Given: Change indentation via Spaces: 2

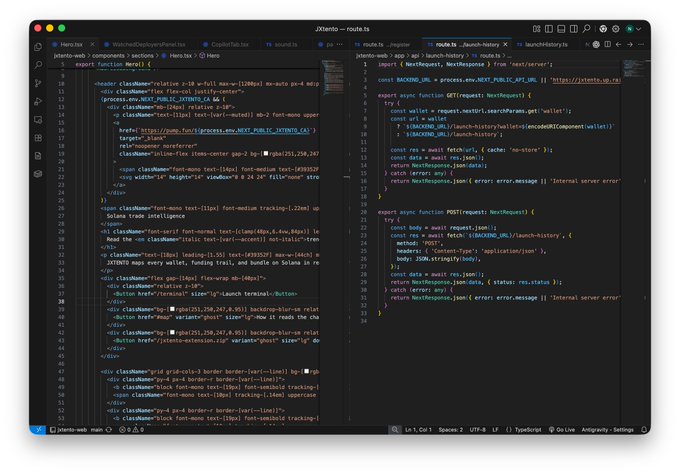Looking at the screenshot, I should [450, 430].
